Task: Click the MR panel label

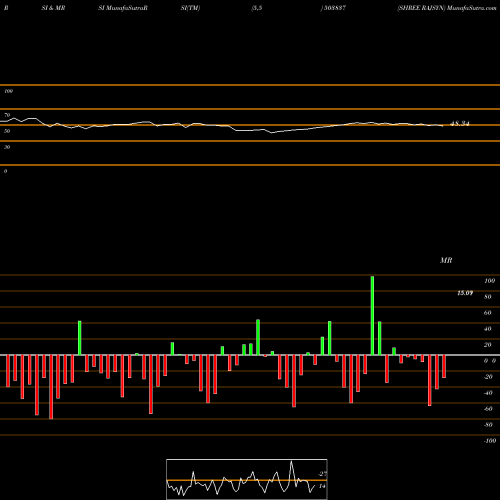Action: pos(446,260)
